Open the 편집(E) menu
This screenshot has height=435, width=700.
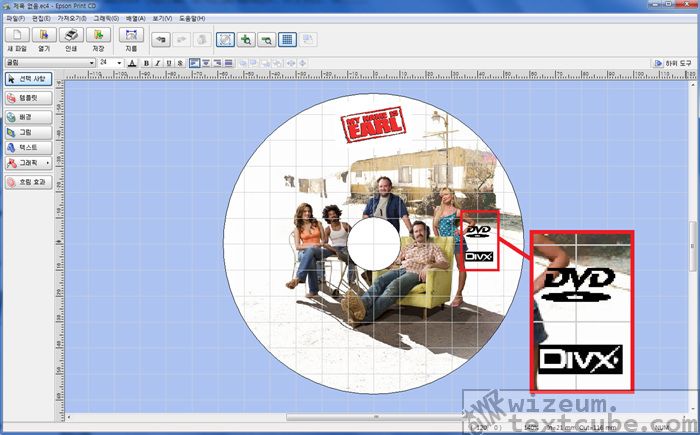point(41,18)
